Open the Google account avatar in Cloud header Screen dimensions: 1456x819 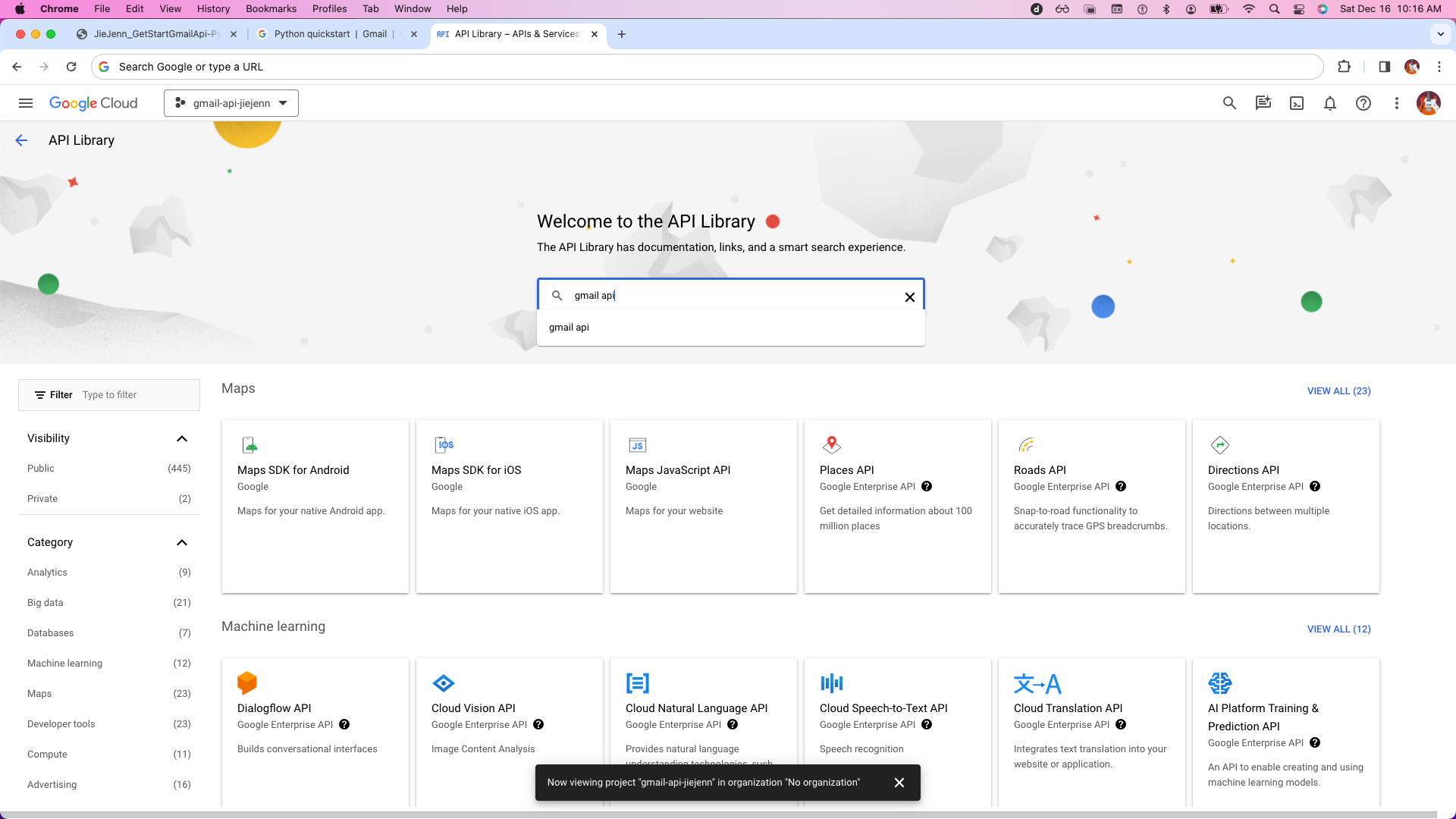(1429, 103)
